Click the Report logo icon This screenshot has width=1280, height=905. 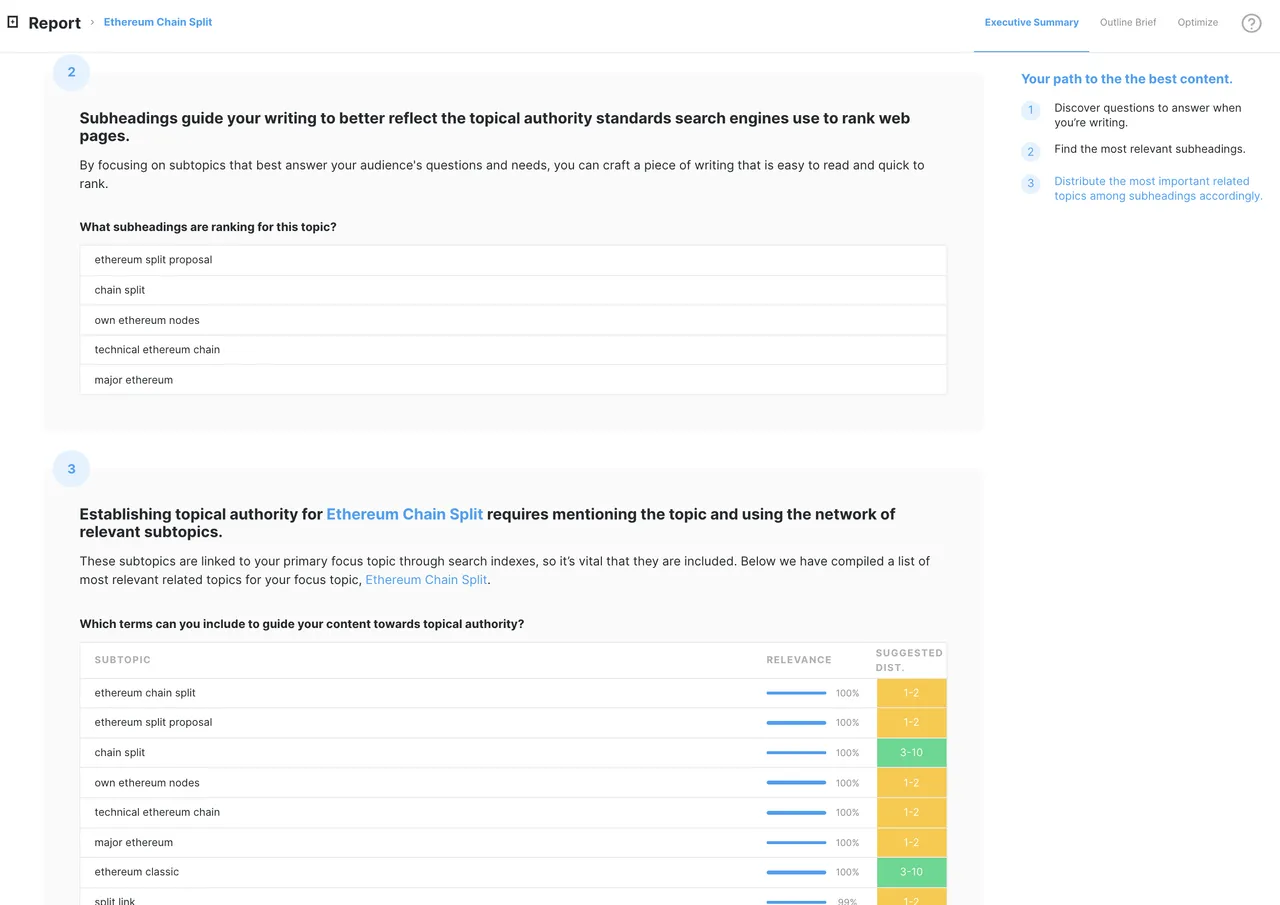[x=13, y=22]
